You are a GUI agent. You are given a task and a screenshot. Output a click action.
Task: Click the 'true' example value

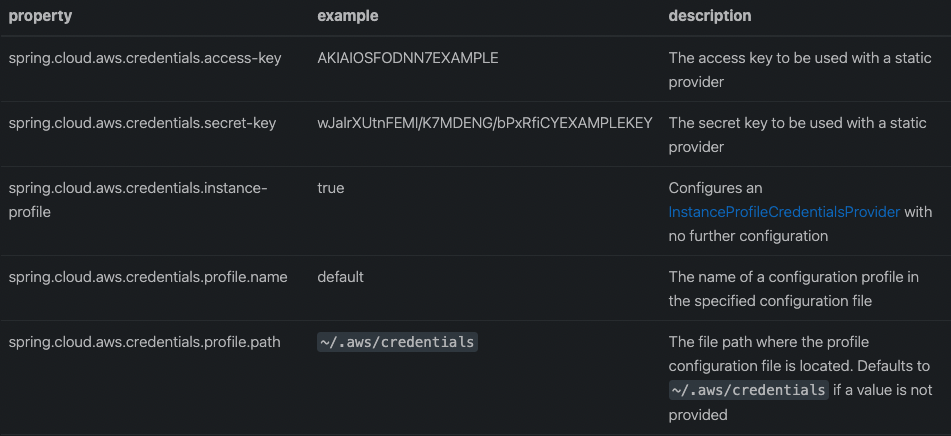pos(331,188)
